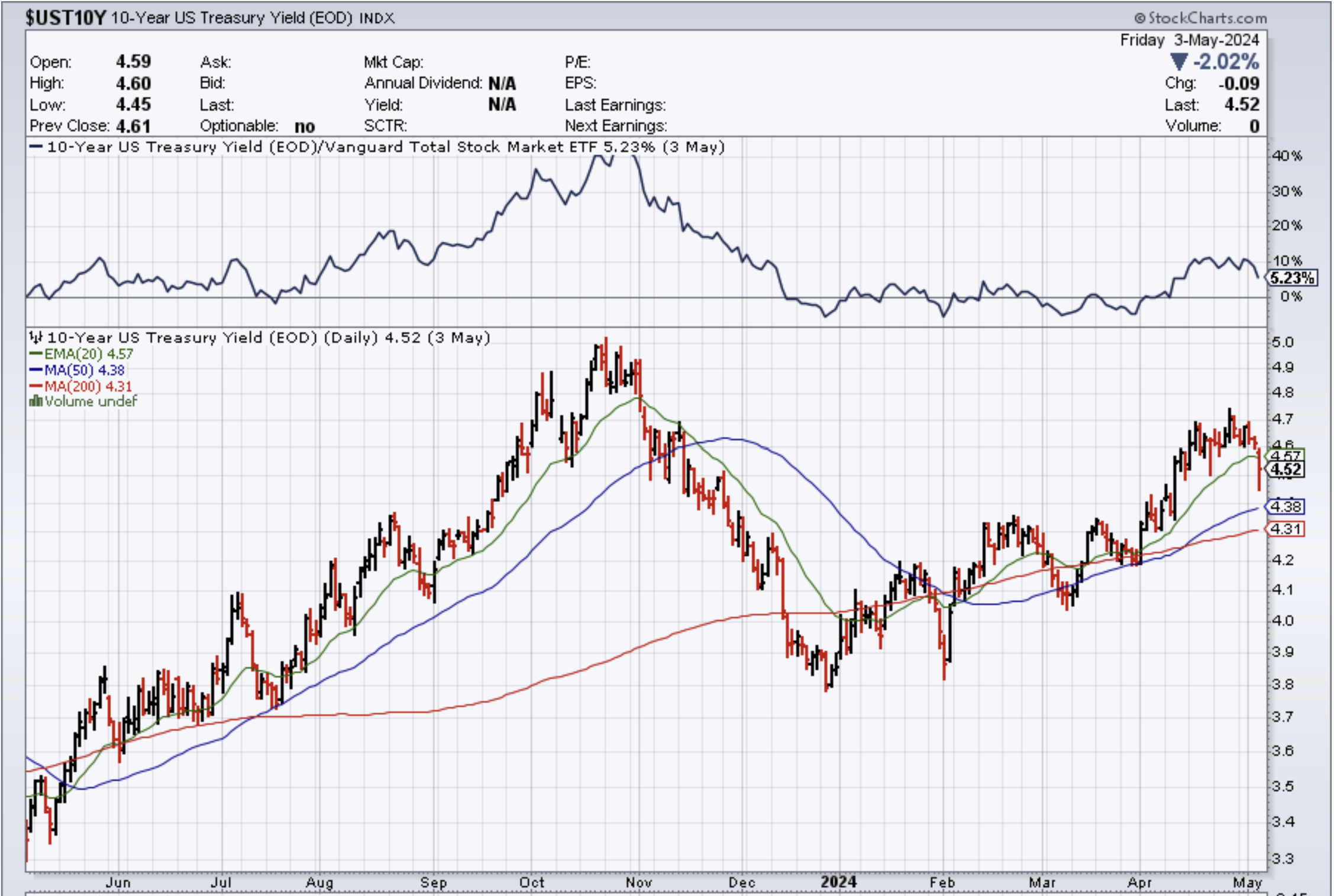Click the 5.0 yield axis label
This screenshot has height=896, width=1334.
pyautogui.click(x=1283, y=342)
